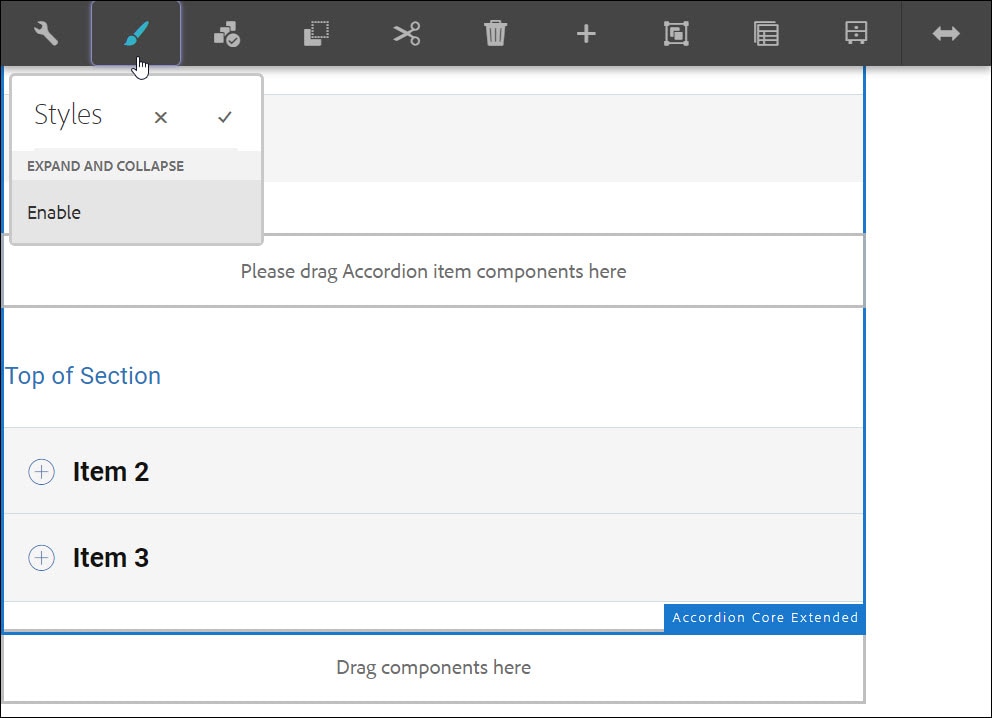Open the Policy icon with checkmark

pos(226,34)
